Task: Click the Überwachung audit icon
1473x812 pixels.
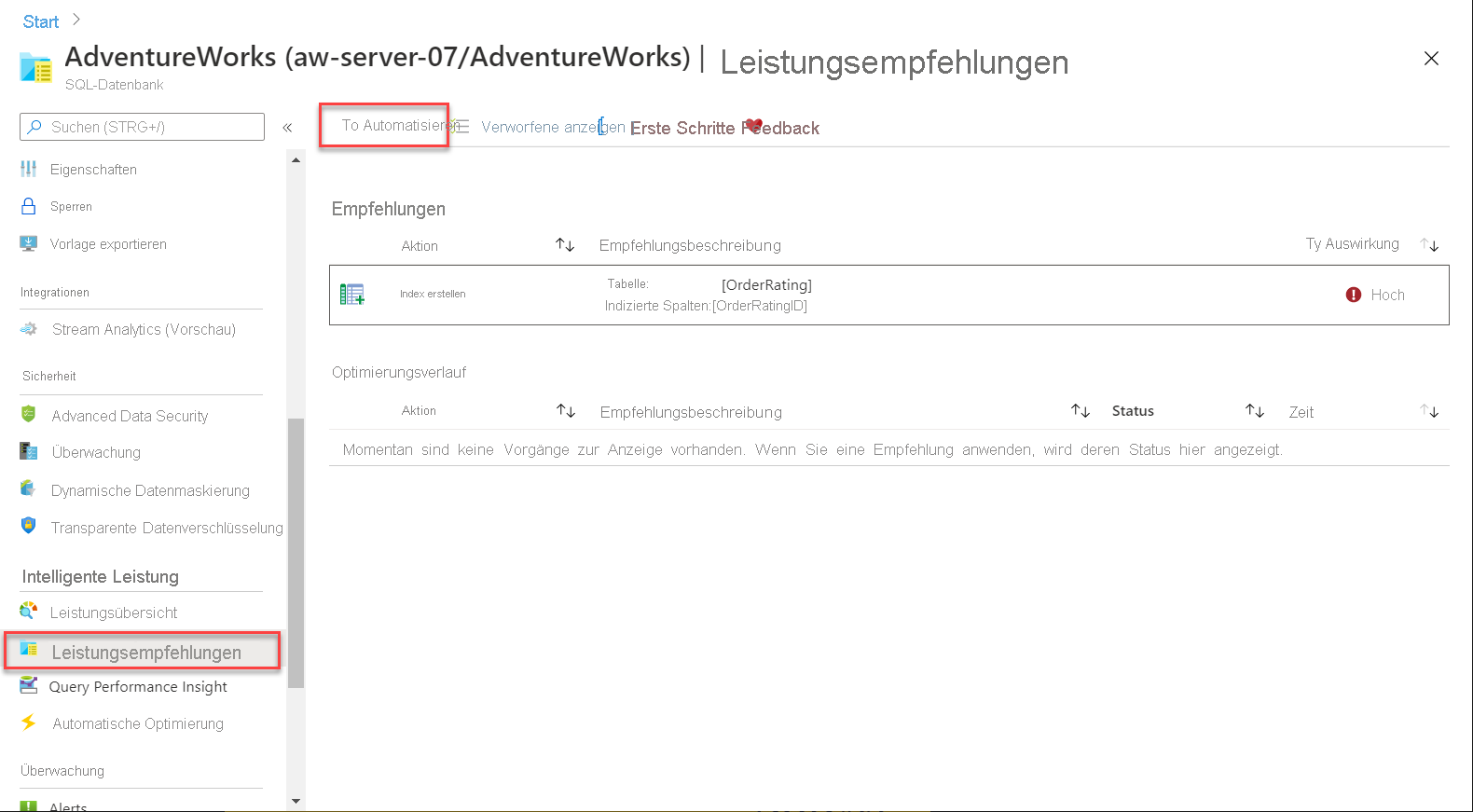Action: tap(29, 451)
